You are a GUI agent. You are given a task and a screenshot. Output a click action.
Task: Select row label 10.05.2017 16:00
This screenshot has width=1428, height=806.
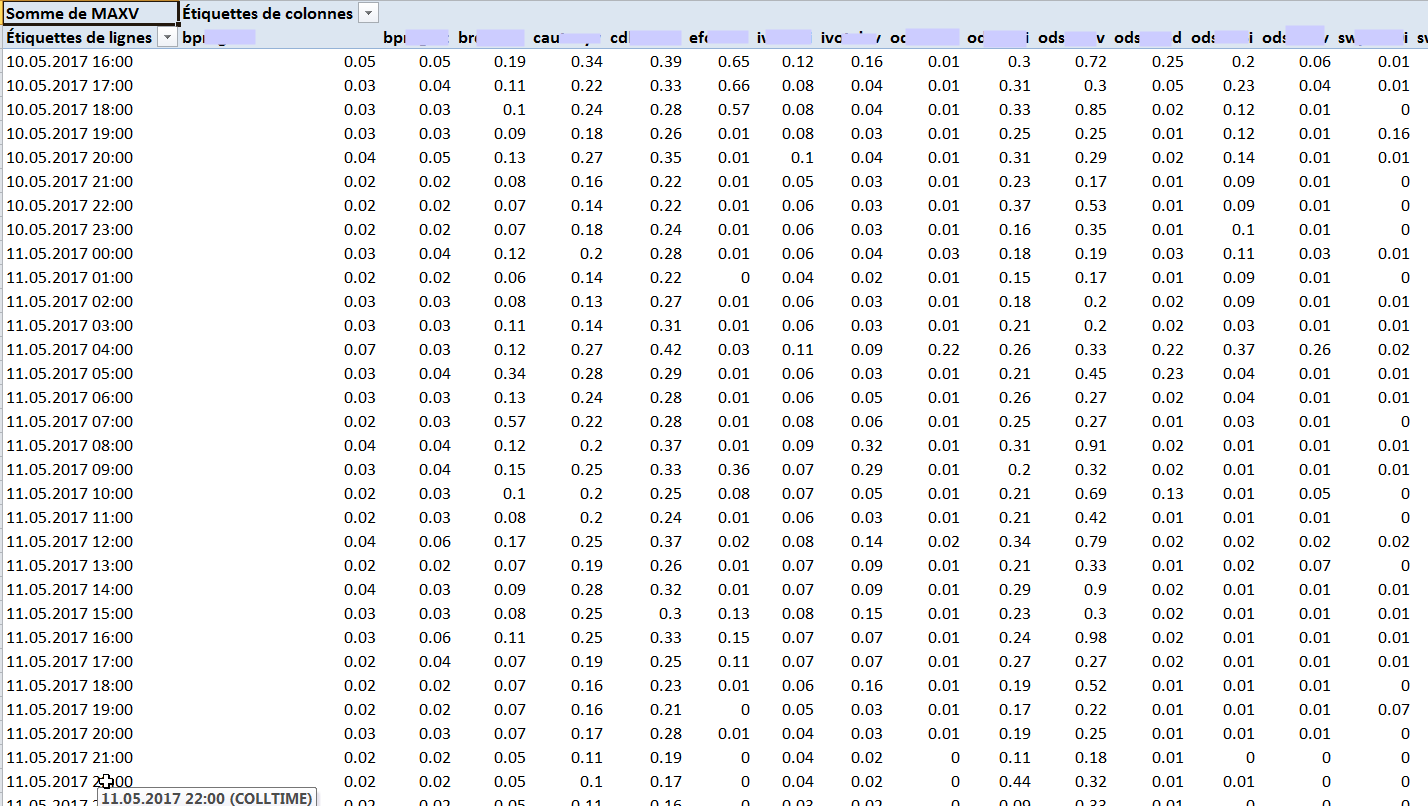[70, 62]
